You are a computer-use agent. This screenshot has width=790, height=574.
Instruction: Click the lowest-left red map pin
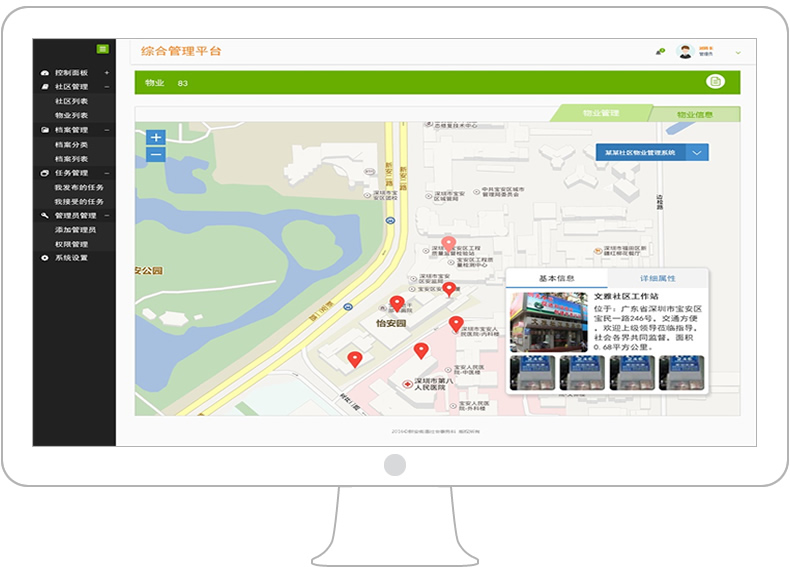click(x=355, y=359)
